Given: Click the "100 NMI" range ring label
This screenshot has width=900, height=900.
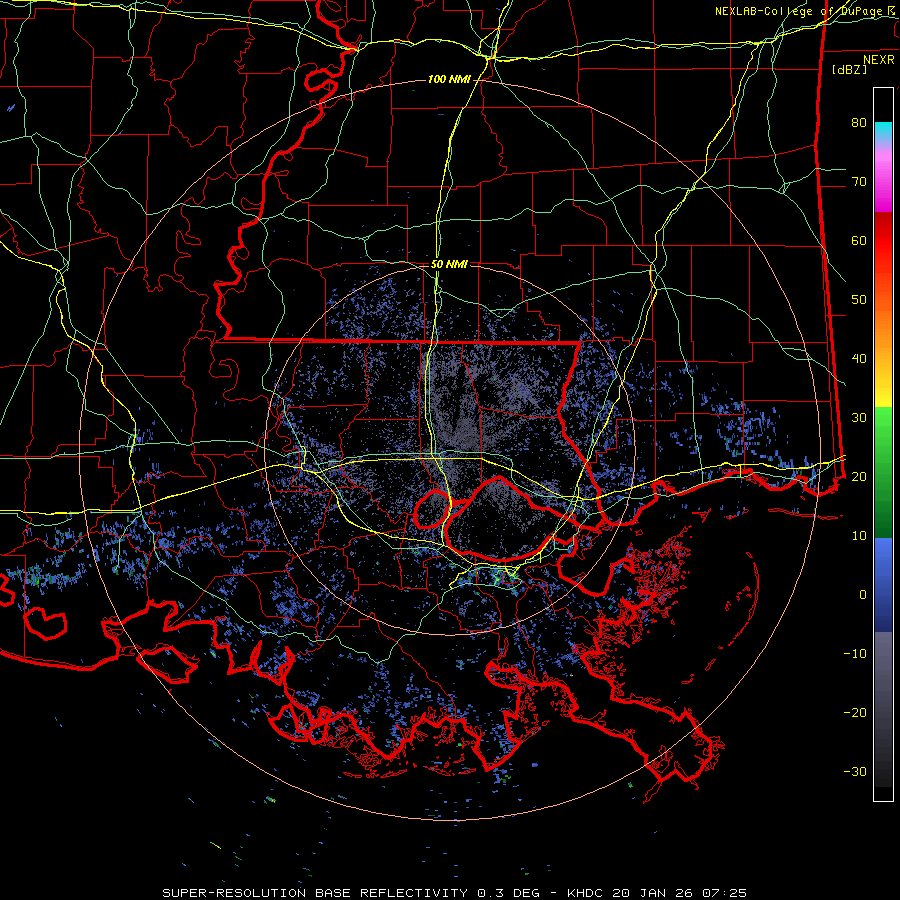Looking at the screenshot, I should (x=448, y=79).
